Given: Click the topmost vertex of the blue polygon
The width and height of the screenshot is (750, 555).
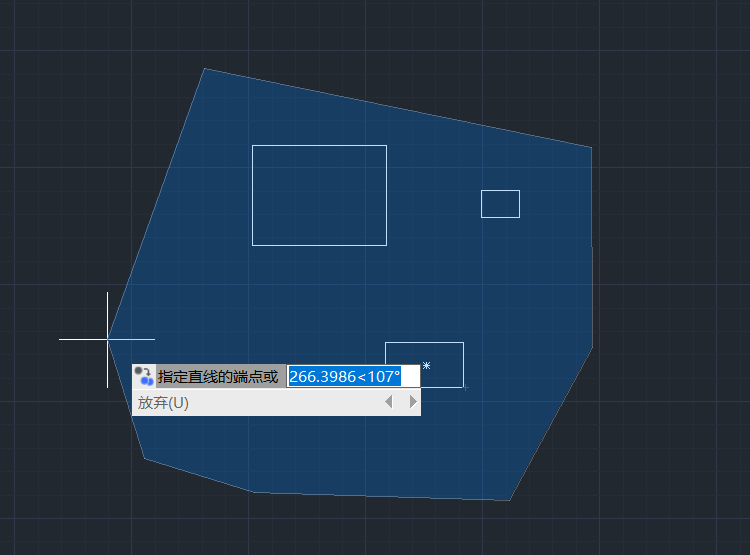Looking at the screenshot, I should 204,68.
